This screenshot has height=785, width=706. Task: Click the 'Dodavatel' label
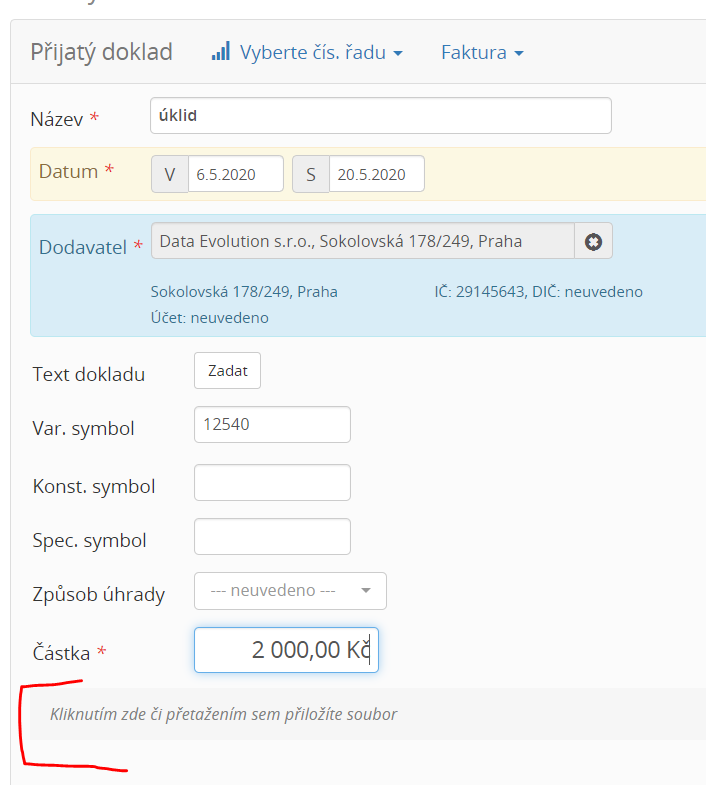[83, 247]
